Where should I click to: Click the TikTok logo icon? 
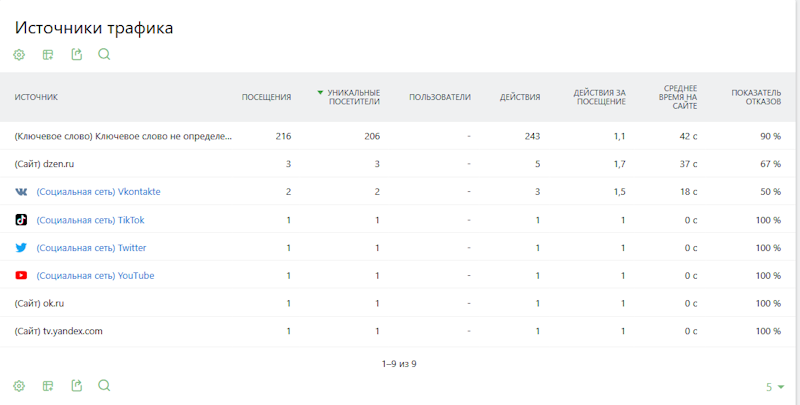[x=21, y=220]
